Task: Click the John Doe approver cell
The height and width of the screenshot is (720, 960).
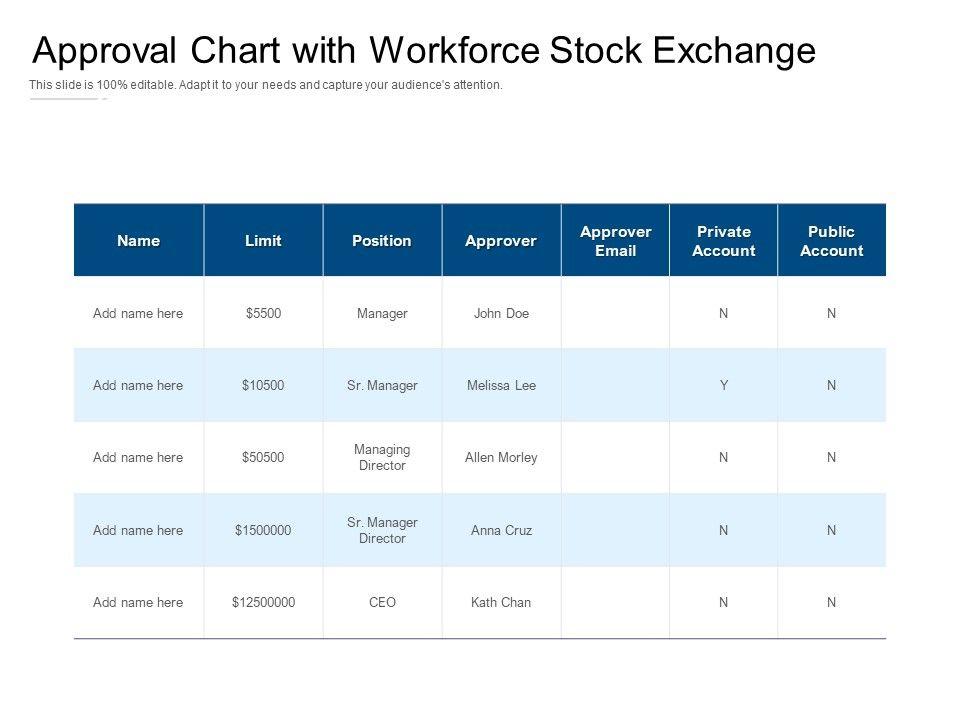Action: point(501,313)
